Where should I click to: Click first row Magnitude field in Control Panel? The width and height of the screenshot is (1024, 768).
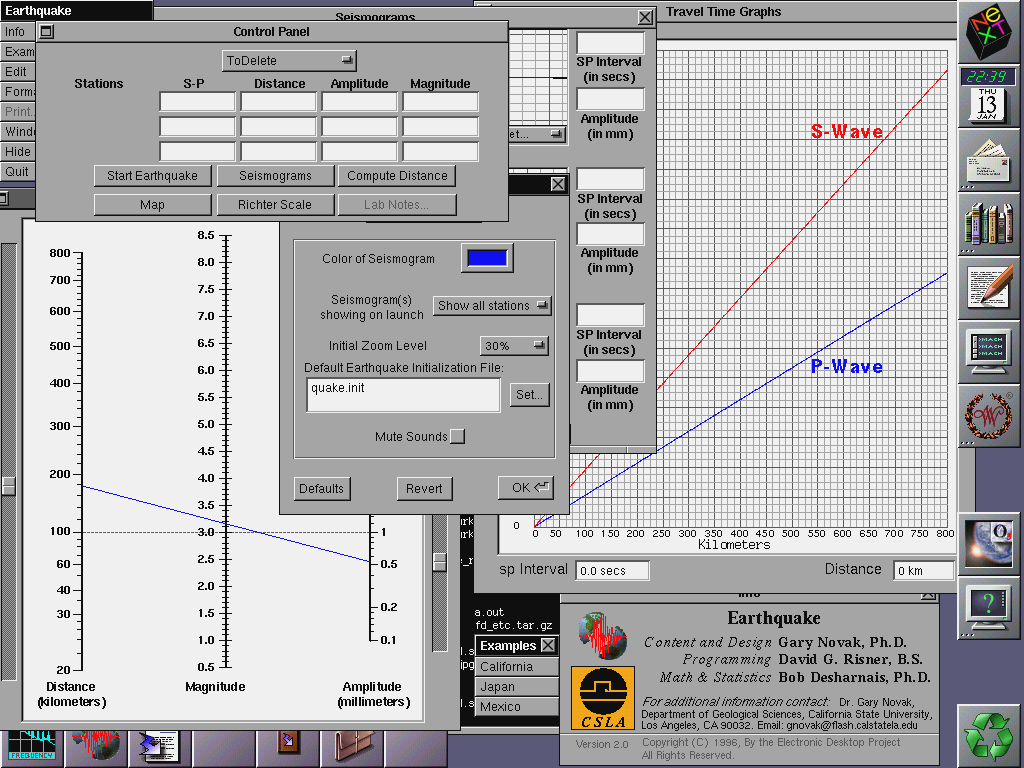pyautogui.click(x=440, y=102)
